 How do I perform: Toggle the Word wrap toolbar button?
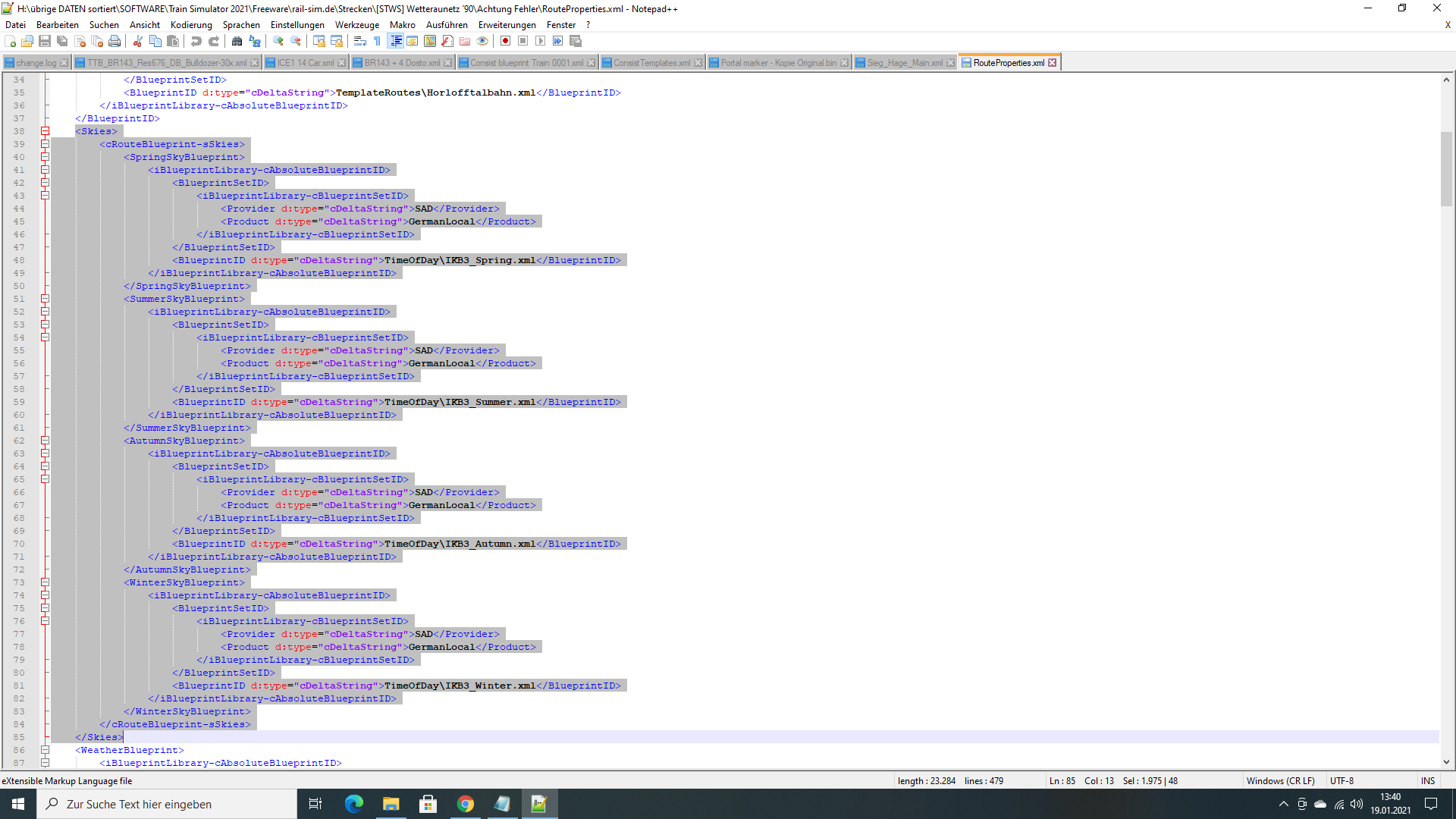[x=360, y=41]
